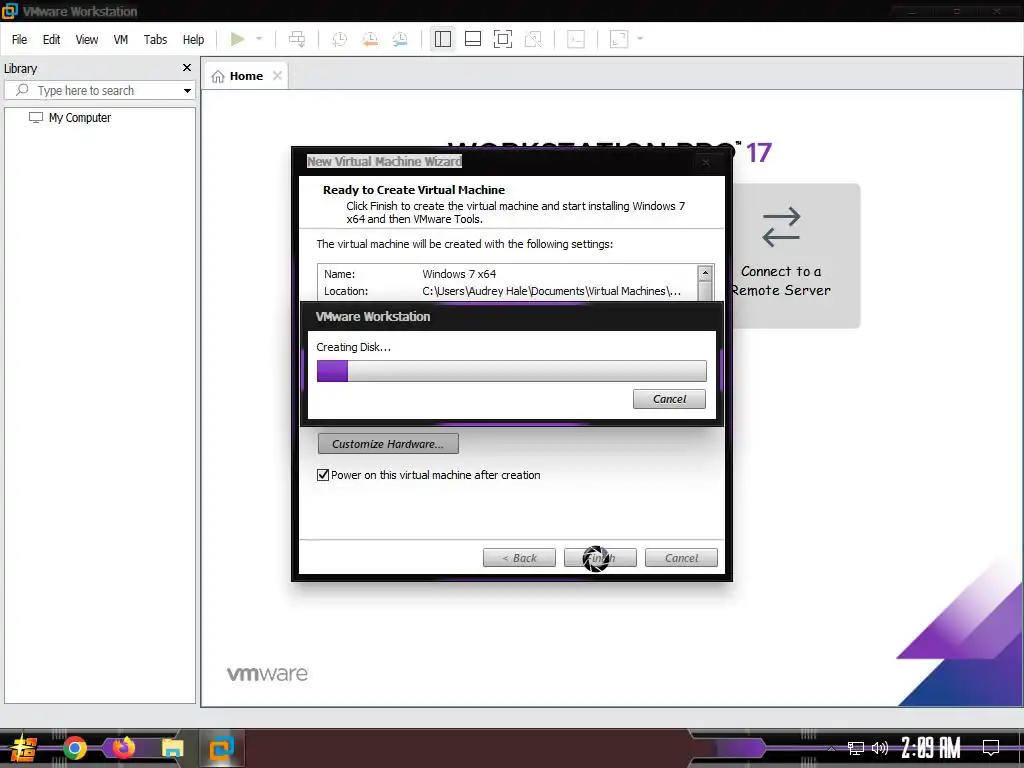Open Chrome from the taskbar

click(x=74, y=748)
